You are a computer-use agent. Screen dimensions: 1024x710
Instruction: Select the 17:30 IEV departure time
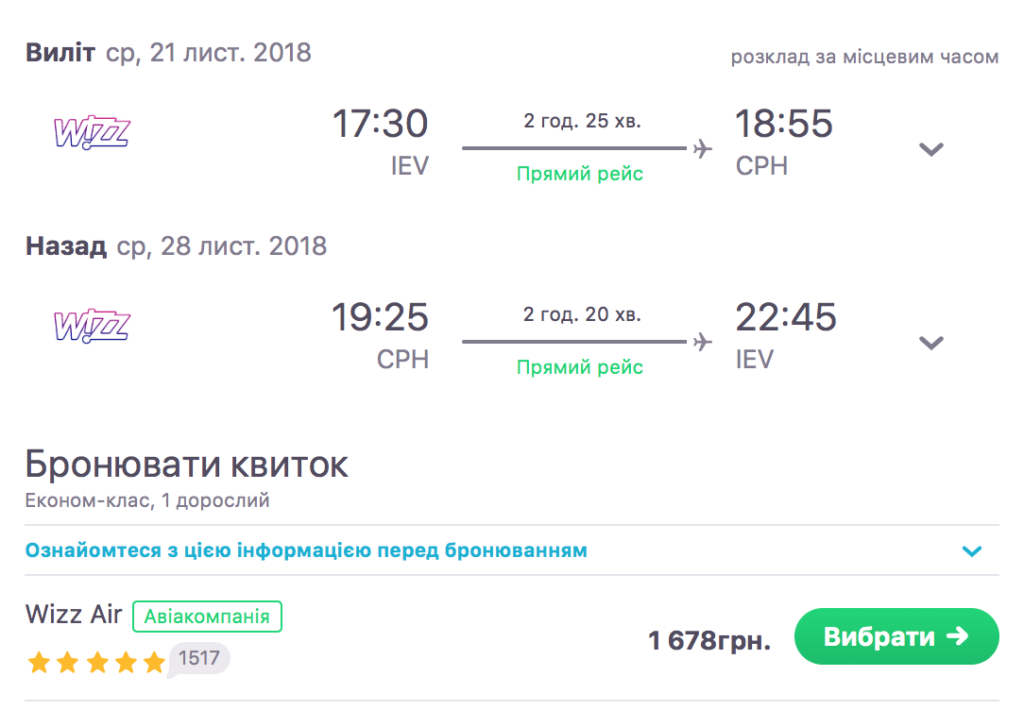point(380,124)
